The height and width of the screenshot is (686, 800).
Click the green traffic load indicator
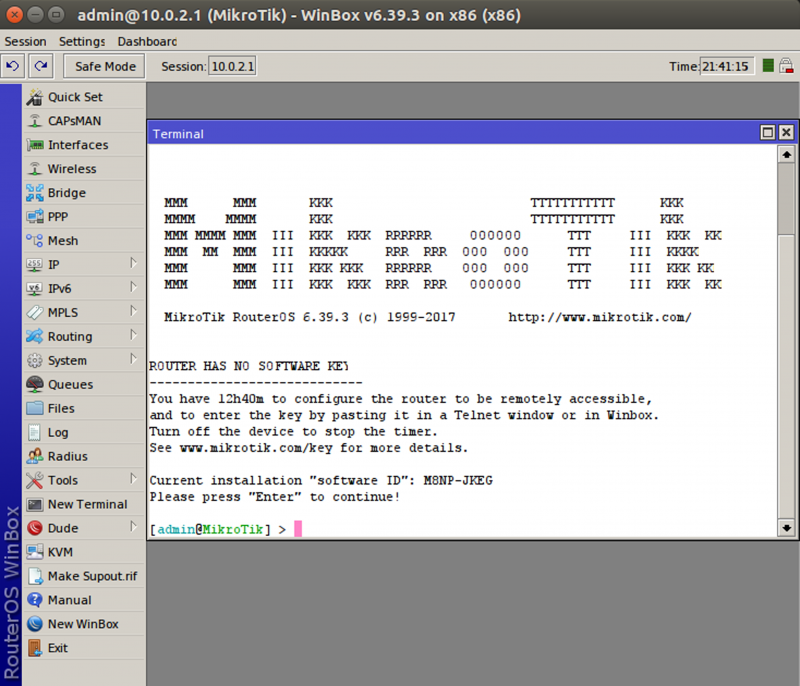[768, 66]
